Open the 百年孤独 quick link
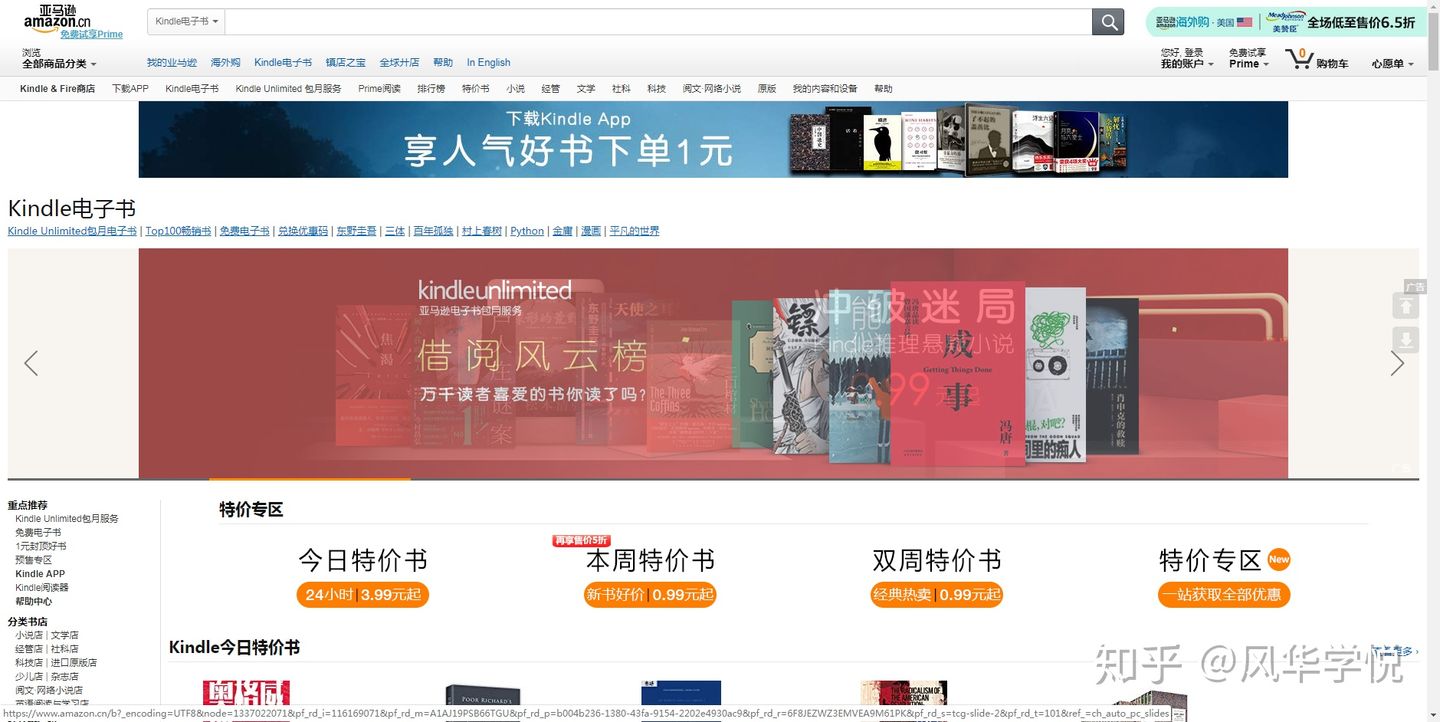 coord(433,231)
